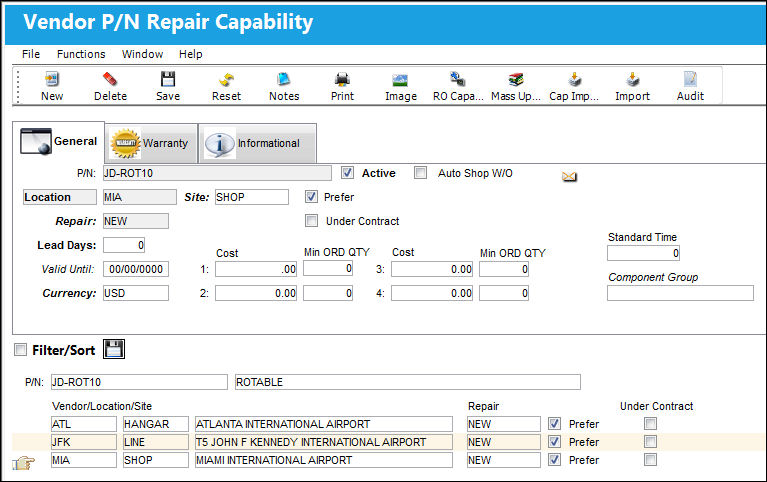Click the floppy disk icon beside Filter/Sort
The width and height of the screenshot is (767, 482).
coord(114,349)
